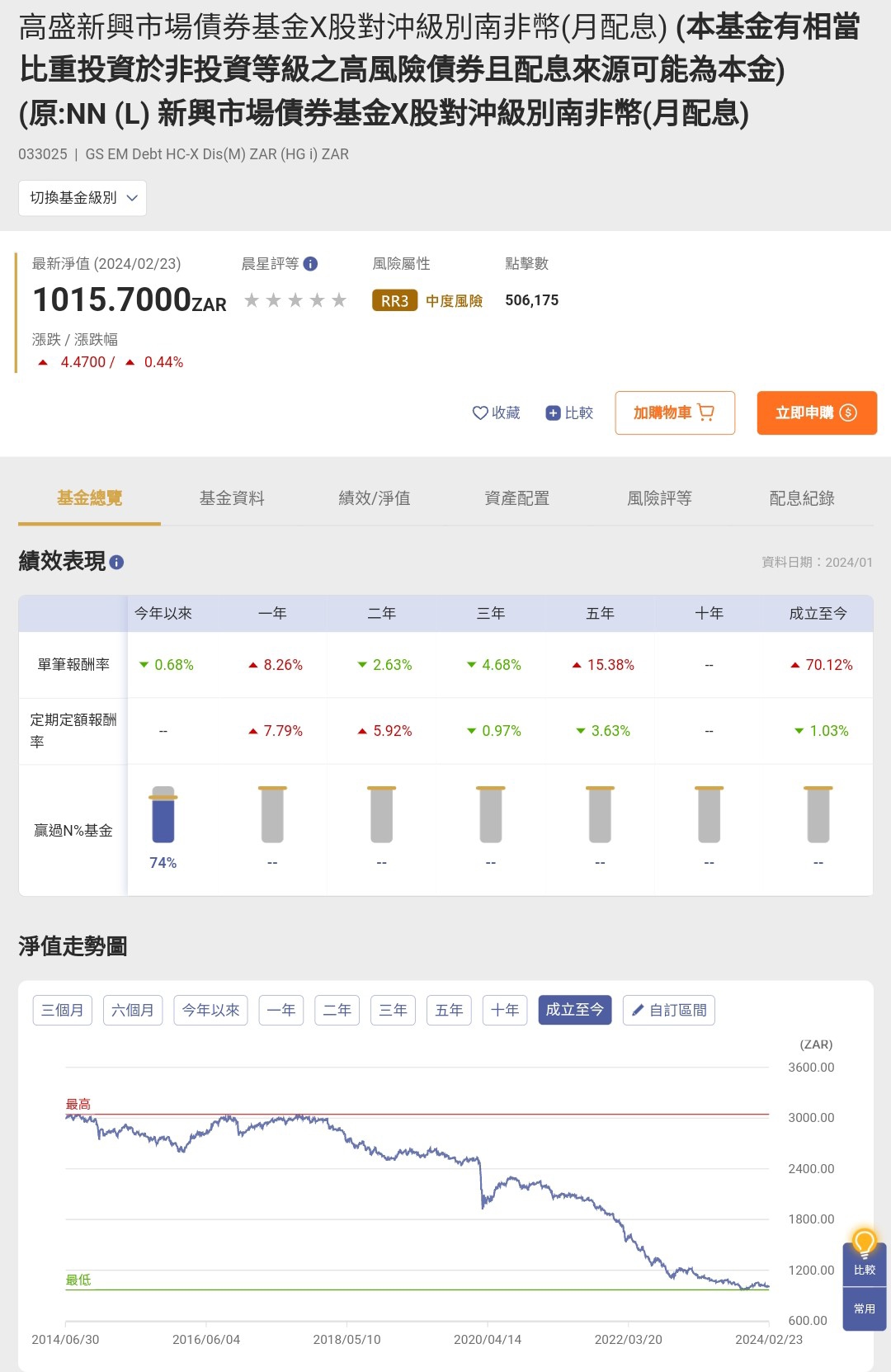891x1372 pixels.
Task: Click 成立至今 贏過N%基金 gray bar
Action: (818, 815)
